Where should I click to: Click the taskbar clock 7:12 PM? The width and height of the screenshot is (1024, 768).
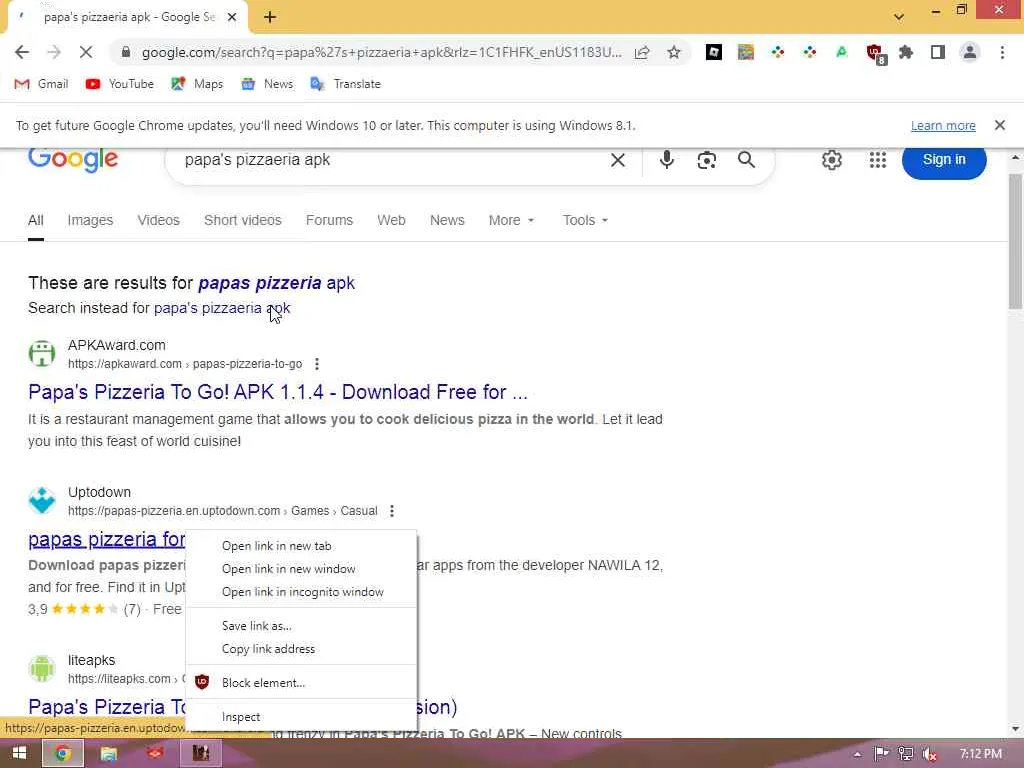coord(981,754)
